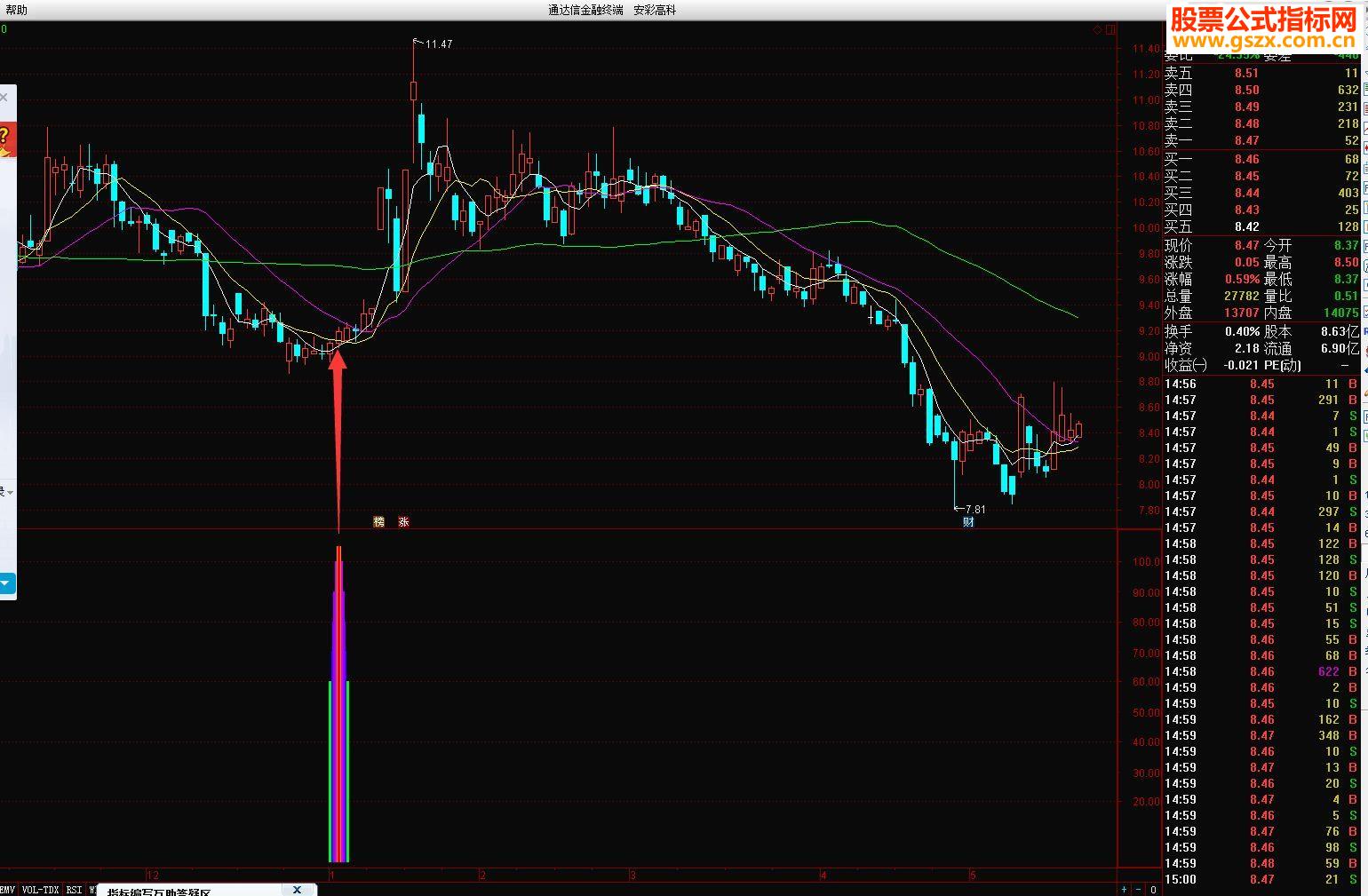Click the 0 reset button below chart
Viewport: 1368px width, 896px height.
pyautogui.click(x=1153, y=889)
